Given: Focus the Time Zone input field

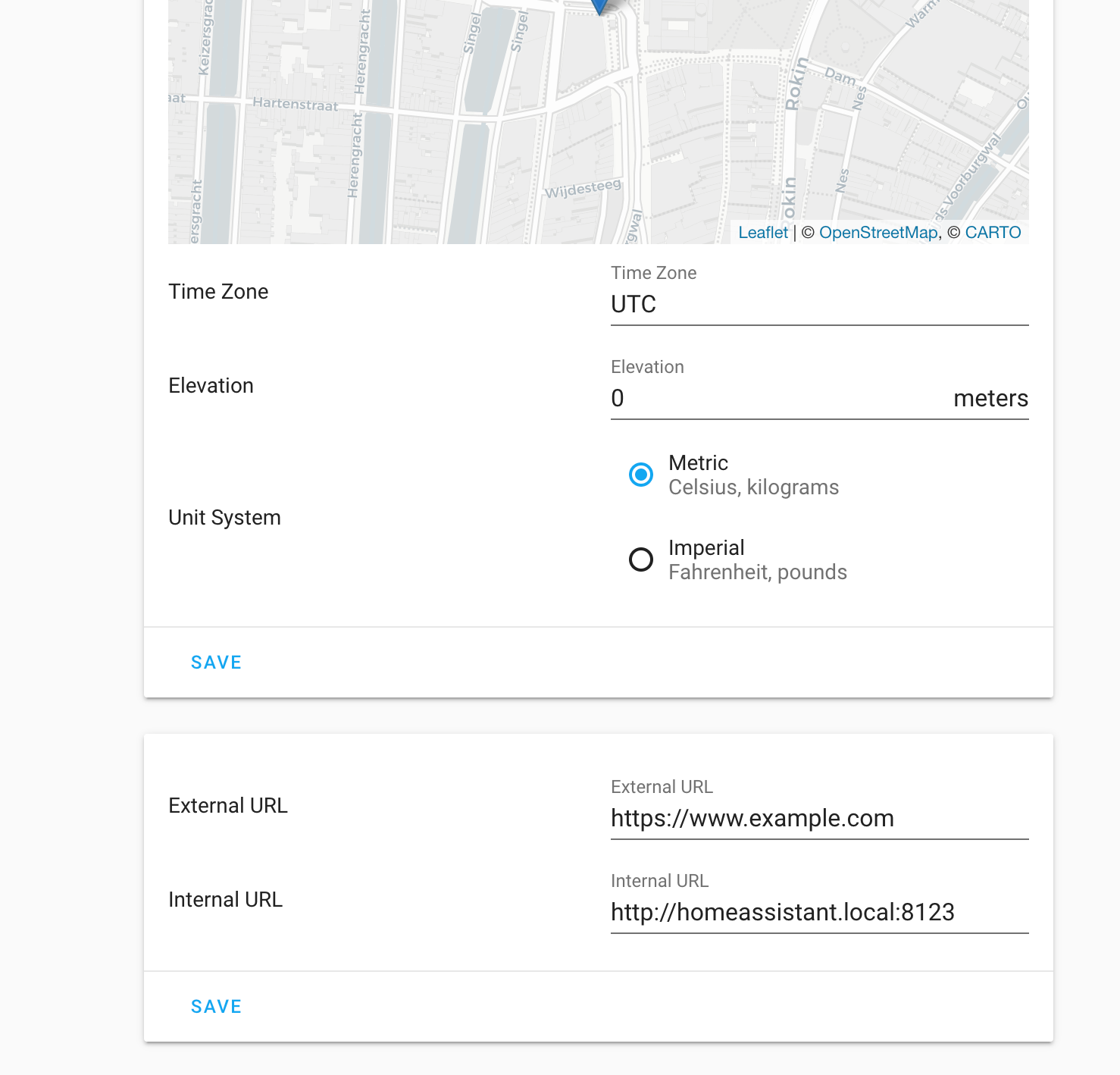Looking at the screenshot, I should 820,305.
